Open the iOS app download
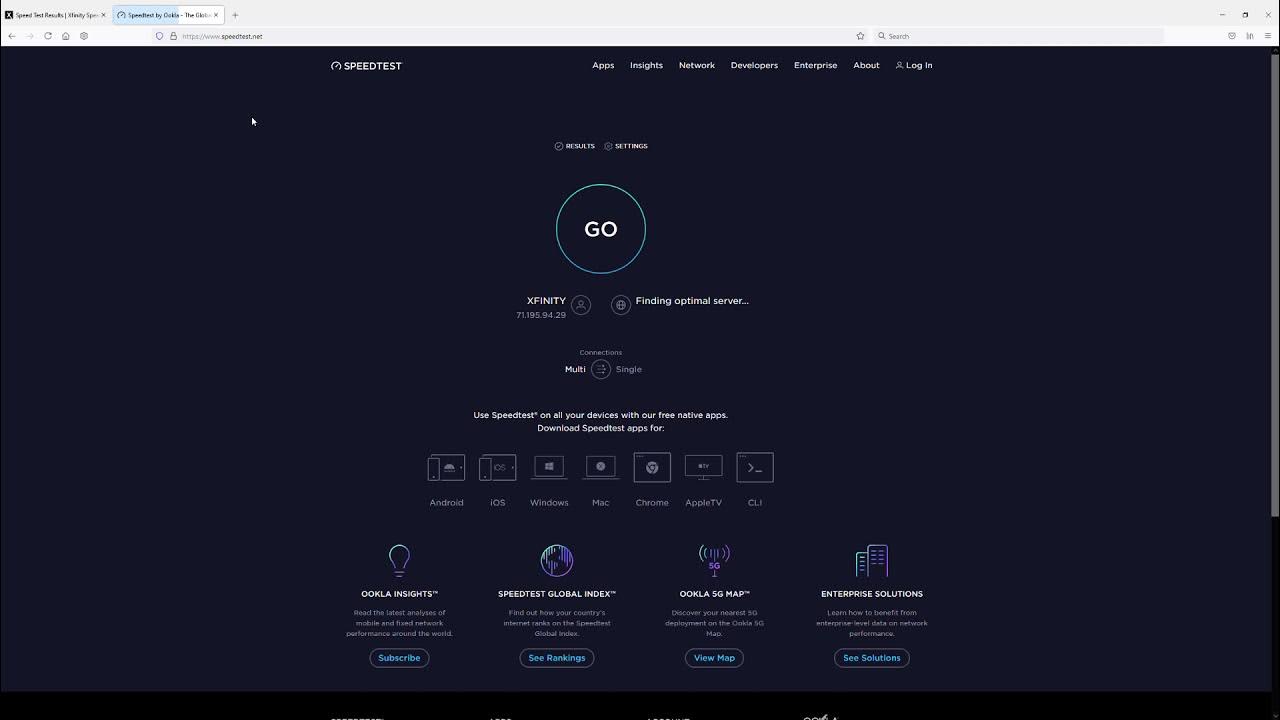Viewport: 1280px width, 720px height. pyautogui.click(x=498, y=481)
